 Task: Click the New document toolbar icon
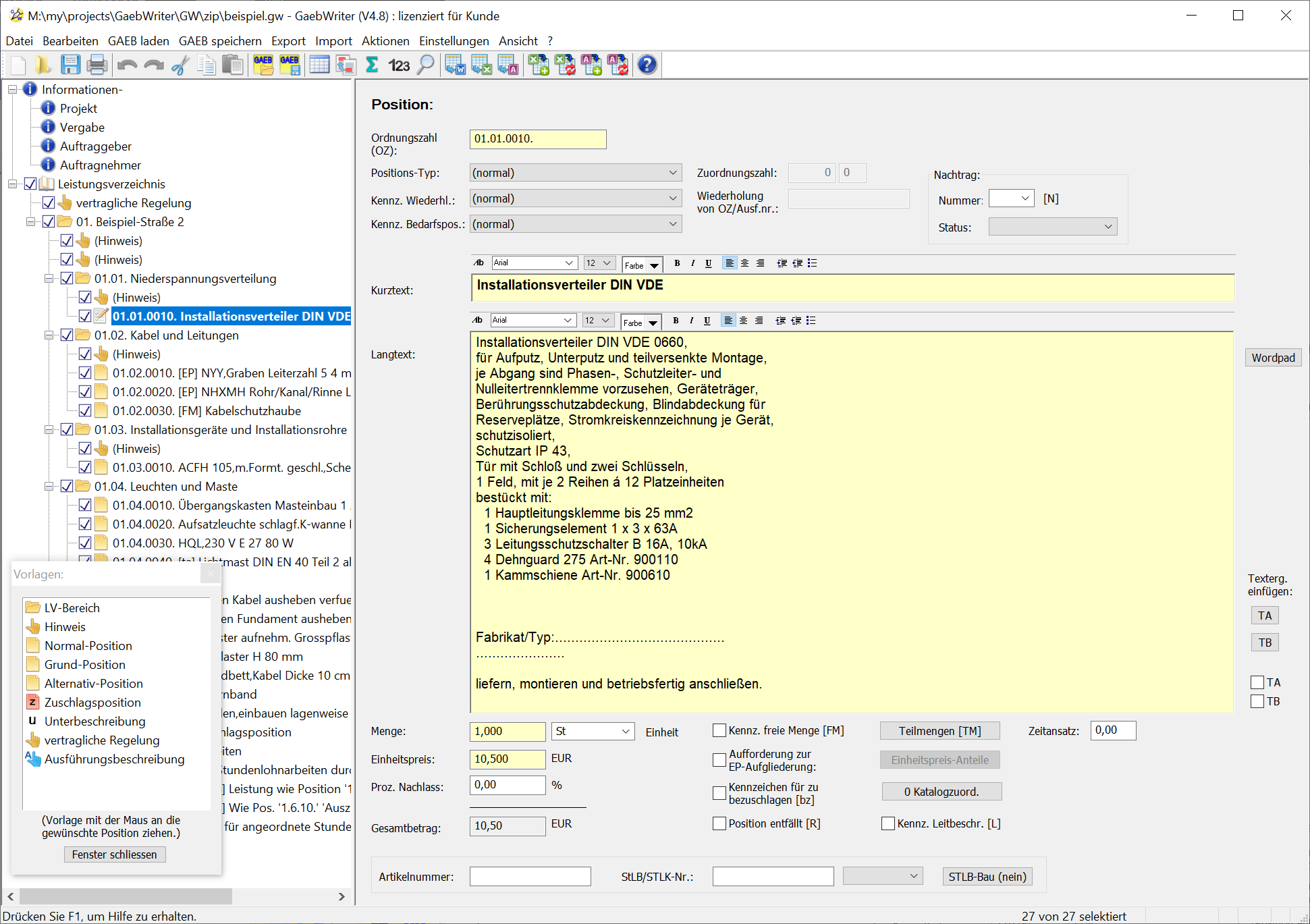pyautogui.click(x=18, y=65)
